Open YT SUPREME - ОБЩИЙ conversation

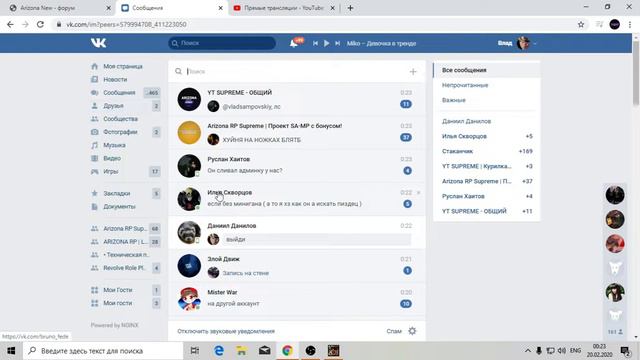point(297,99)
